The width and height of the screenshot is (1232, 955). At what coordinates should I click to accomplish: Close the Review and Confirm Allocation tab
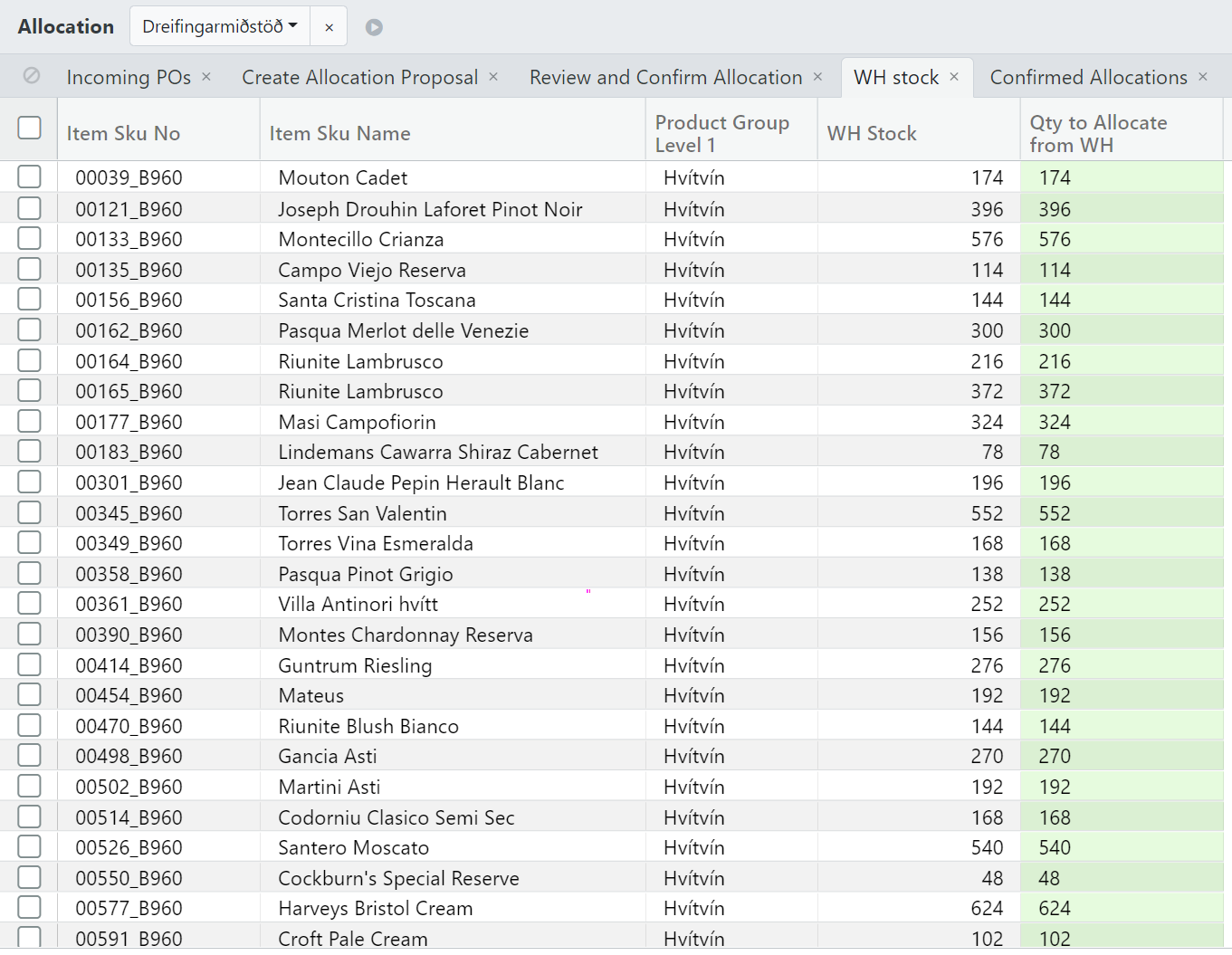(817, 77)
